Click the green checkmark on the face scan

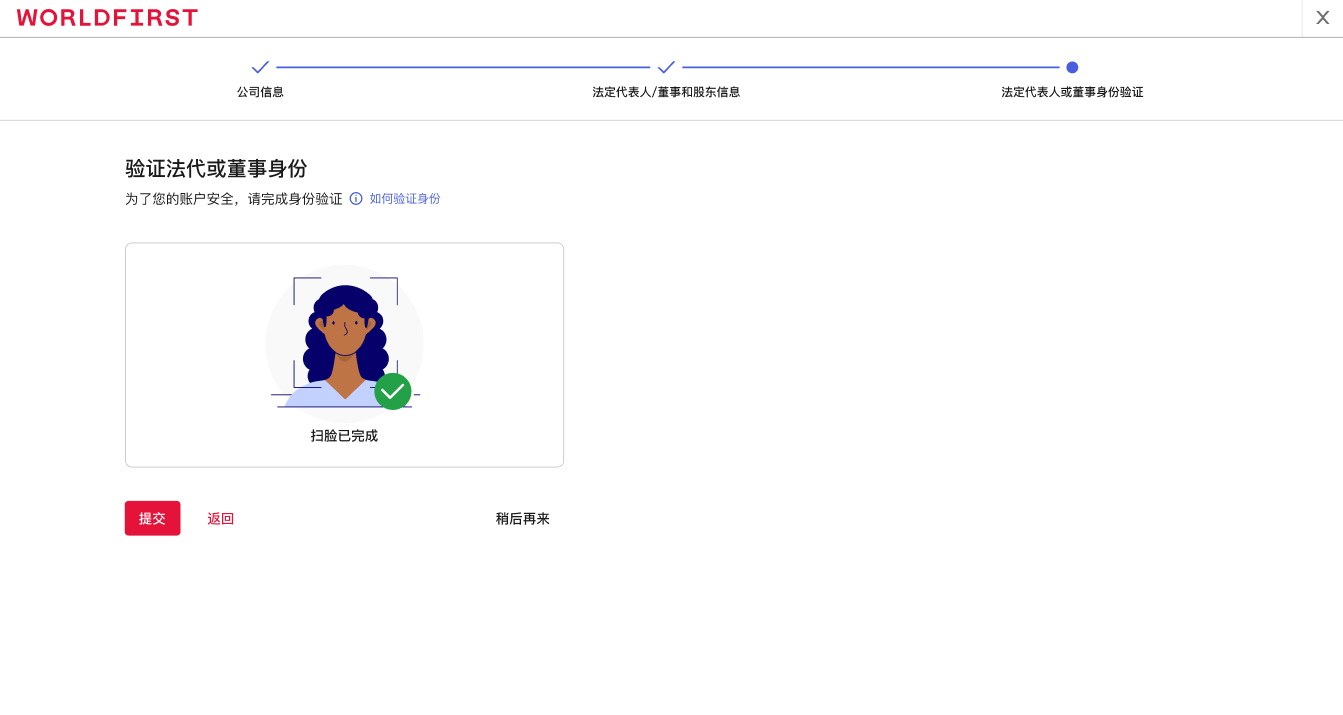[x=393, y=392]
